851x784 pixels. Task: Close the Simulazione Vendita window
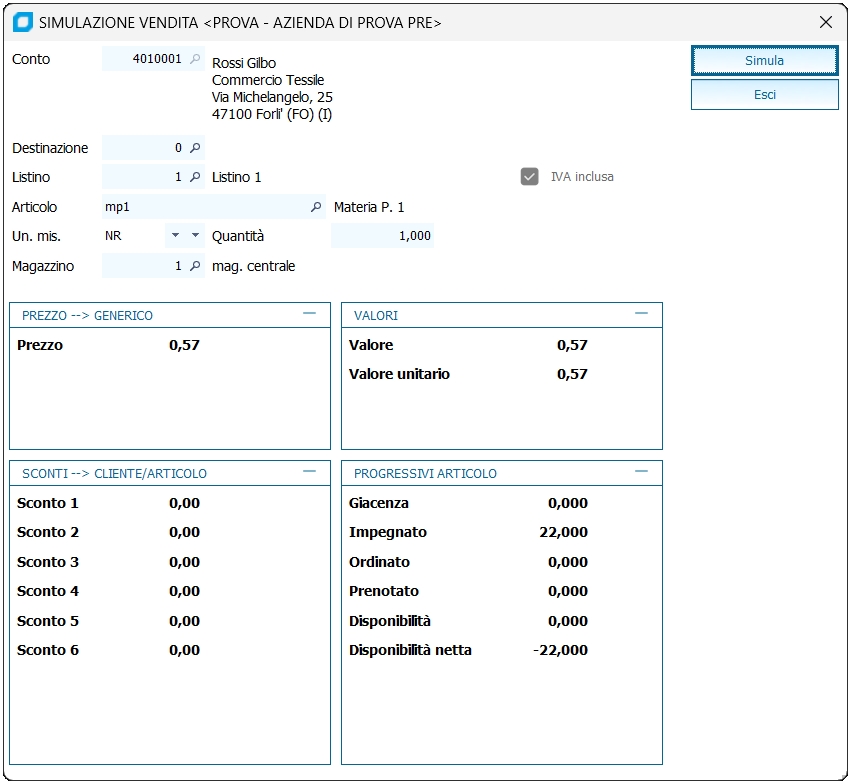point(825,22)
